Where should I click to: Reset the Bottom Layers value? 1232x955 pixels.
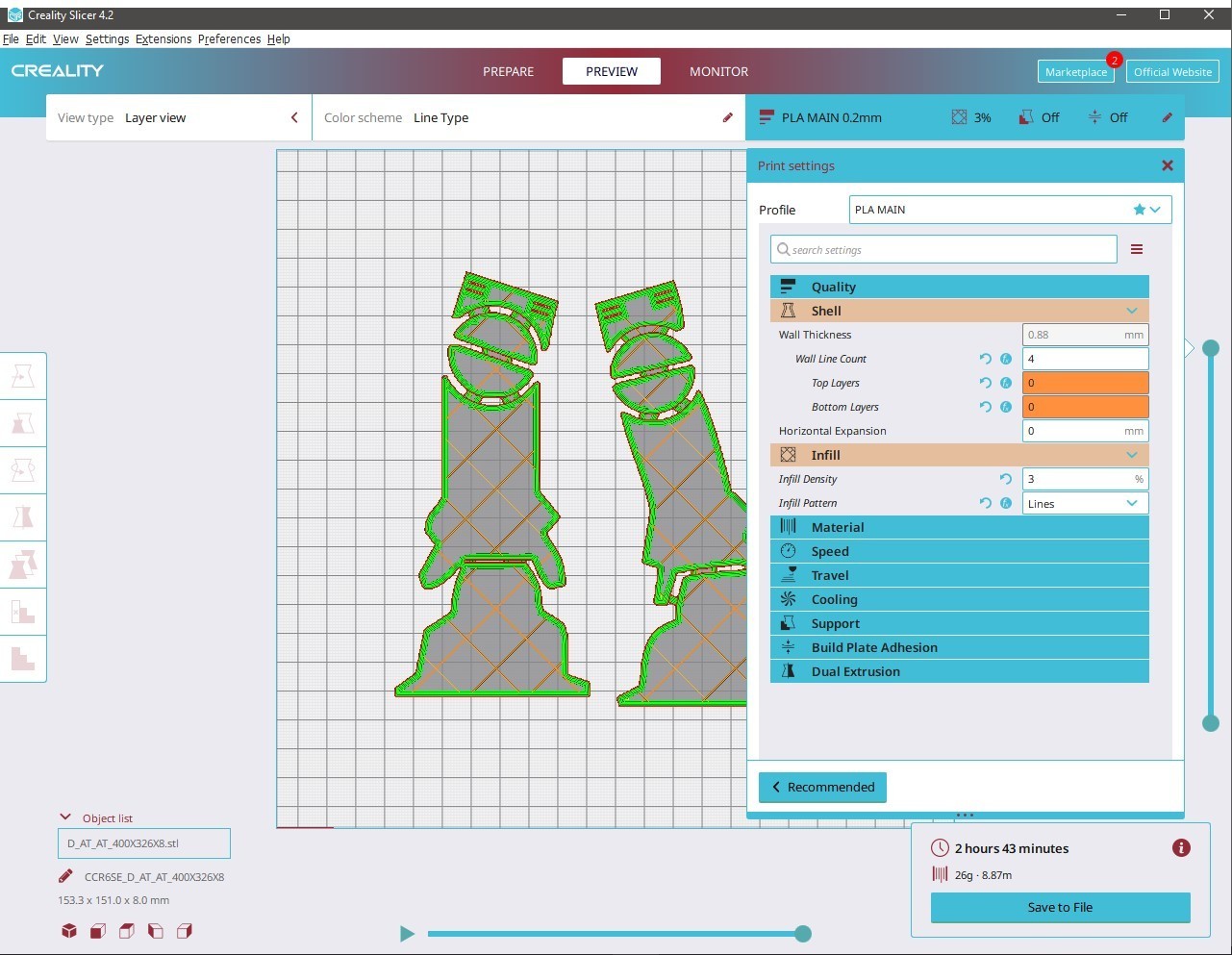(x=985, y=407)
